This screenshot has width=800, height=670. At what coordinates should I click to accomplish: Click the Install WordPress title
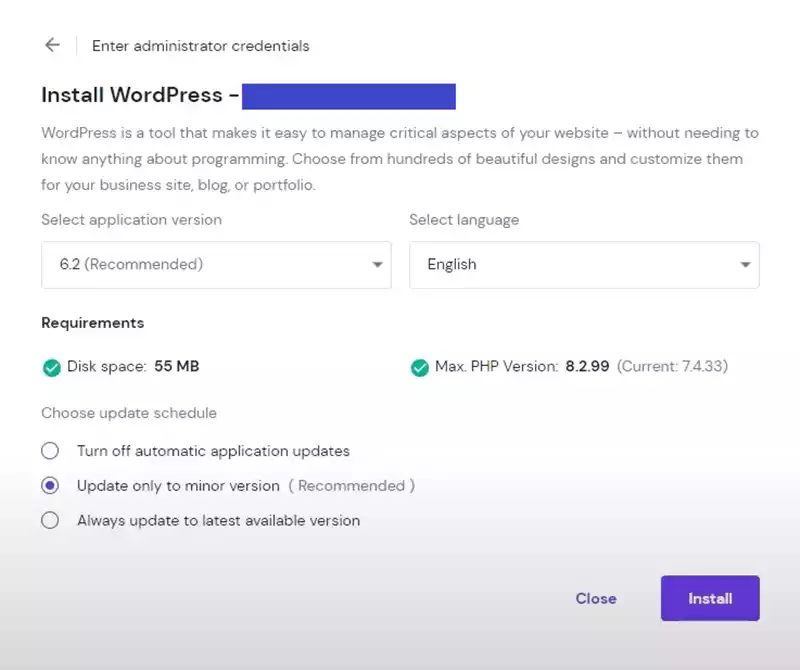click(138, 95)
